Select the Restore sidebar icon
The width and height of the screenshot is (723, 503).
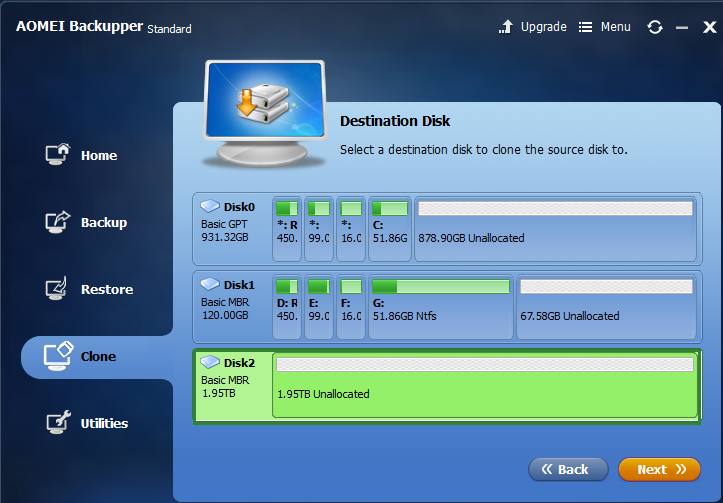click(57, 289)
